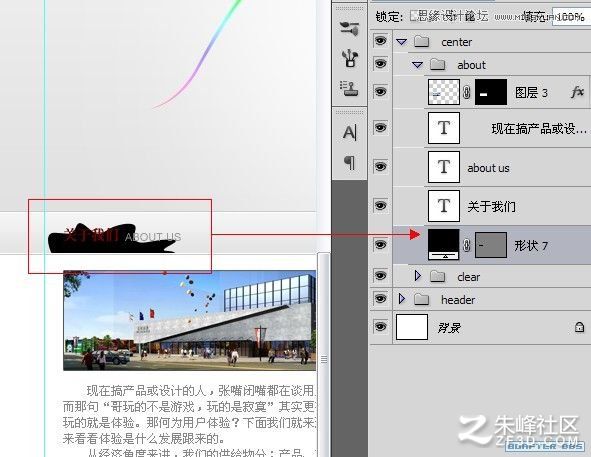
Task: Open the Paragraph panel icon
Action: coord(349,163)
